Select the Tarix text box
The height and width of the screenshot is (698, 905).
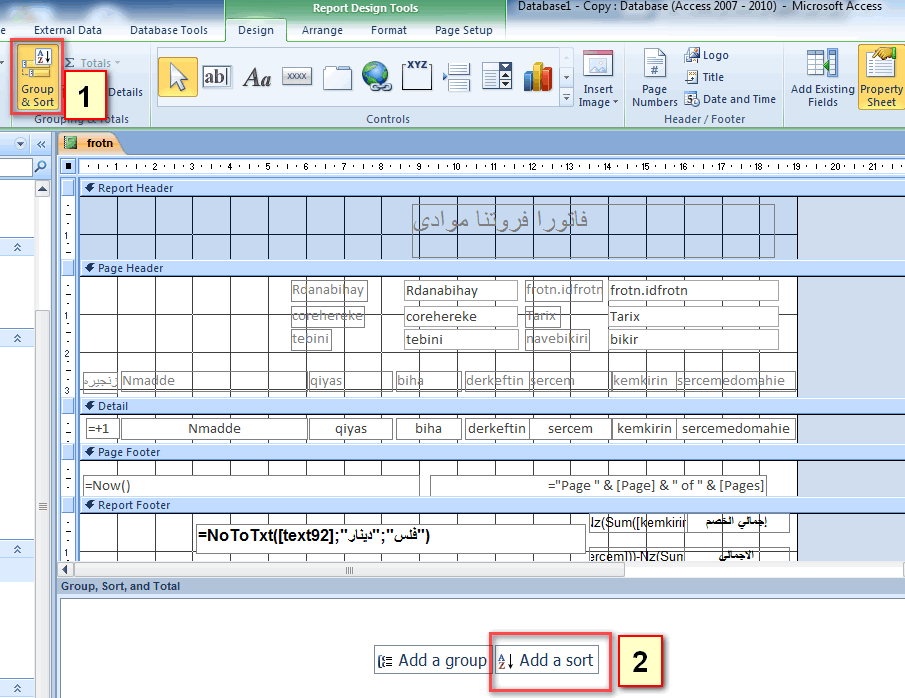coord(693,316)
